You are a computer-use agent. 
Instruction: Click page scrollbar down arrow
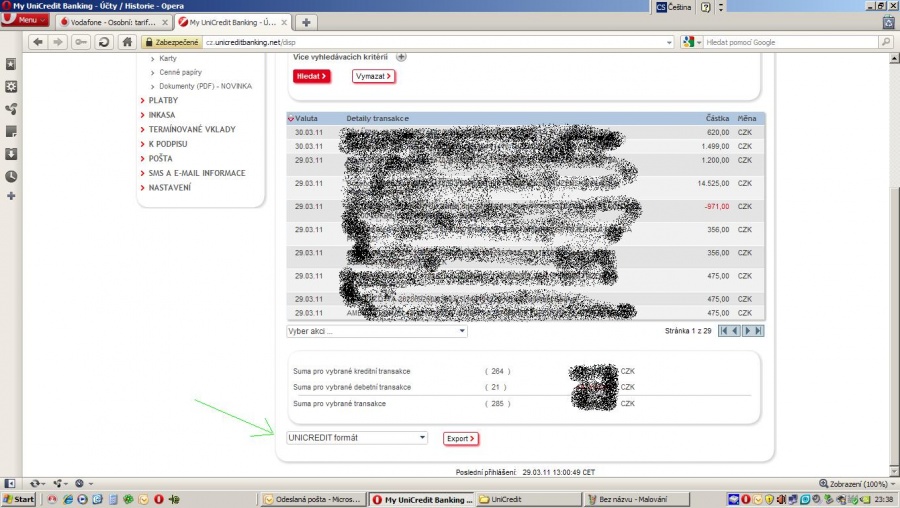click(x=894, y=472)
